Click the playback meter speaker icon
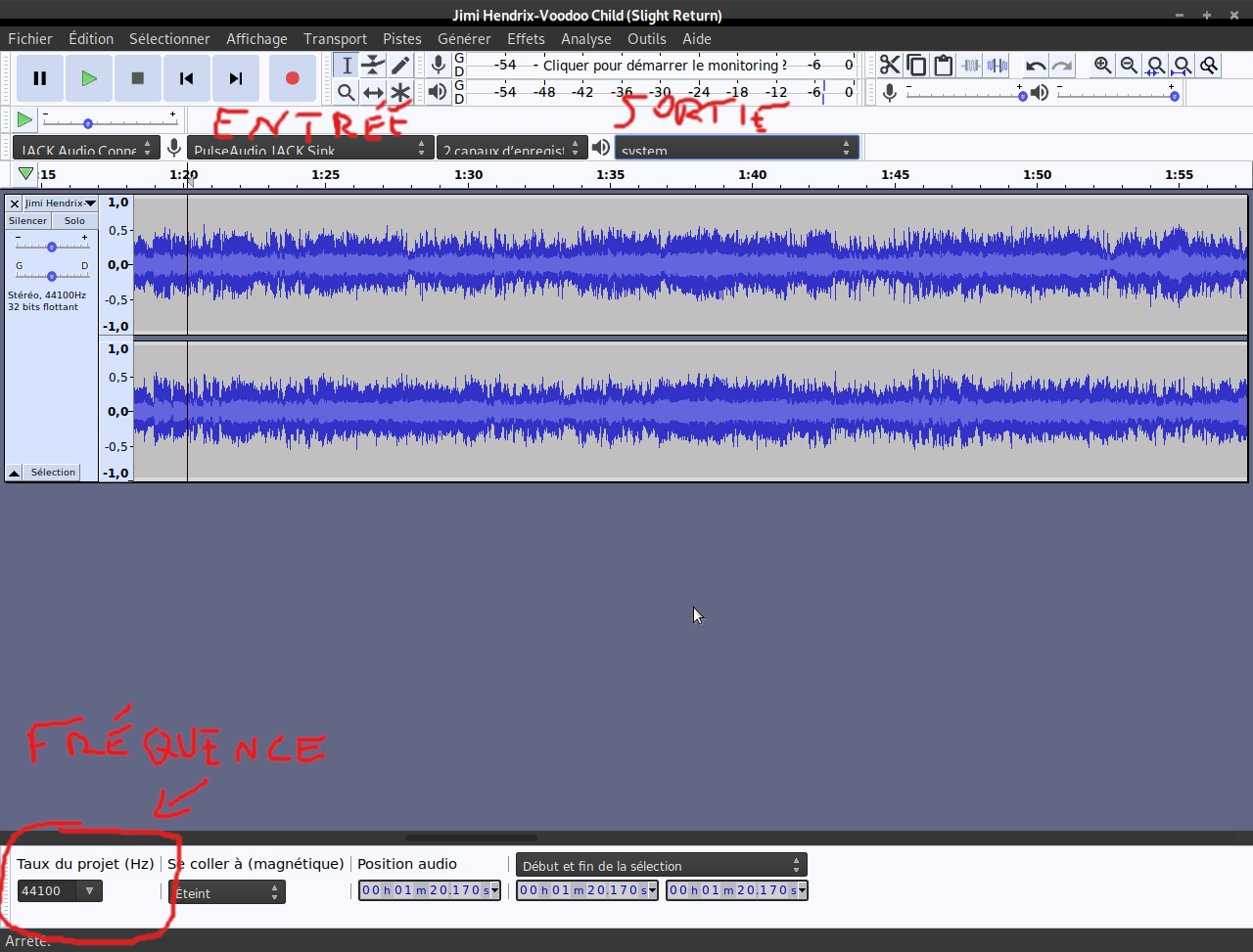Viewport: 1253px width, 952px height. (439, 92)
